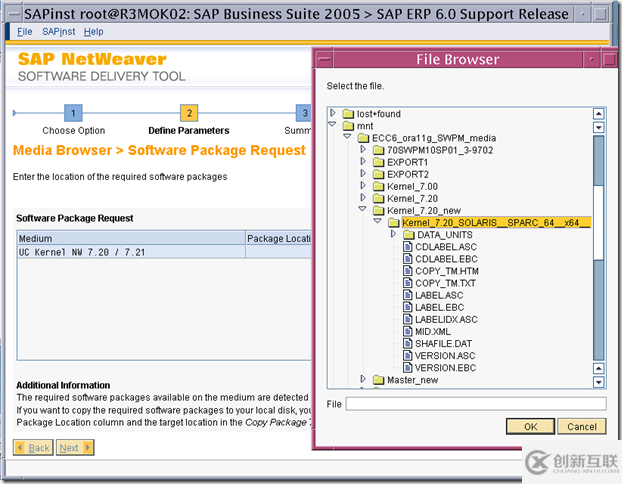The height and width of the screenshot is (484, 622).
Task: Open the SAPinst menu
Action: click(x=59, y=31)
